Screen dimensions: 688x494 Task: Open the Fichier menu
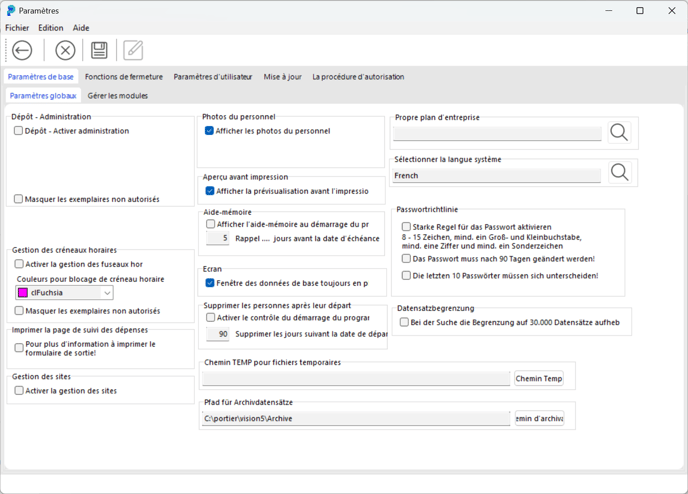pos(17,28)
